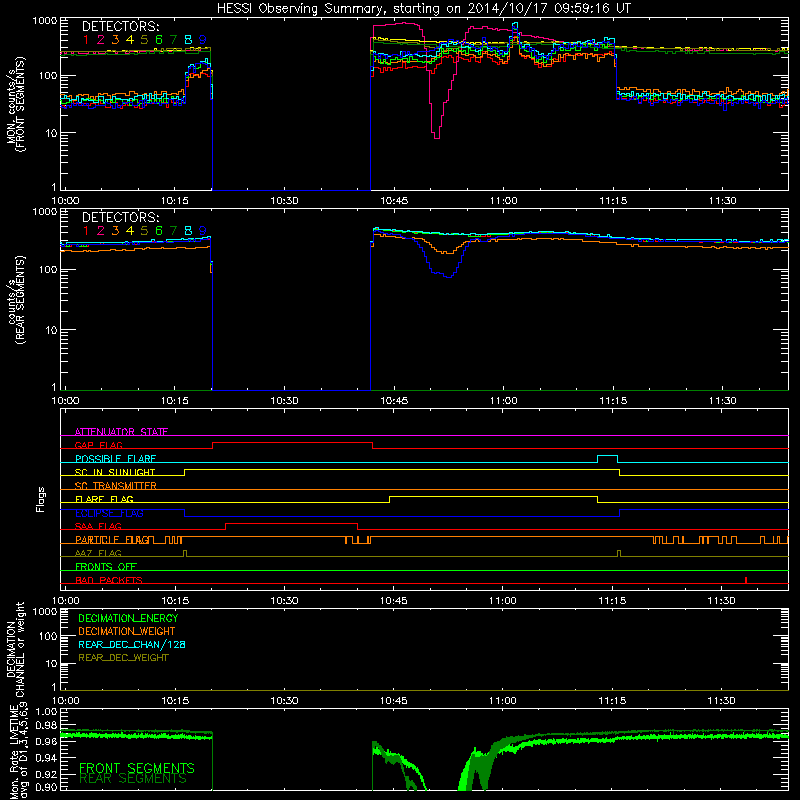Click detector 1 number in the front segments legend

pyautogui.click(x=86, y=39)
